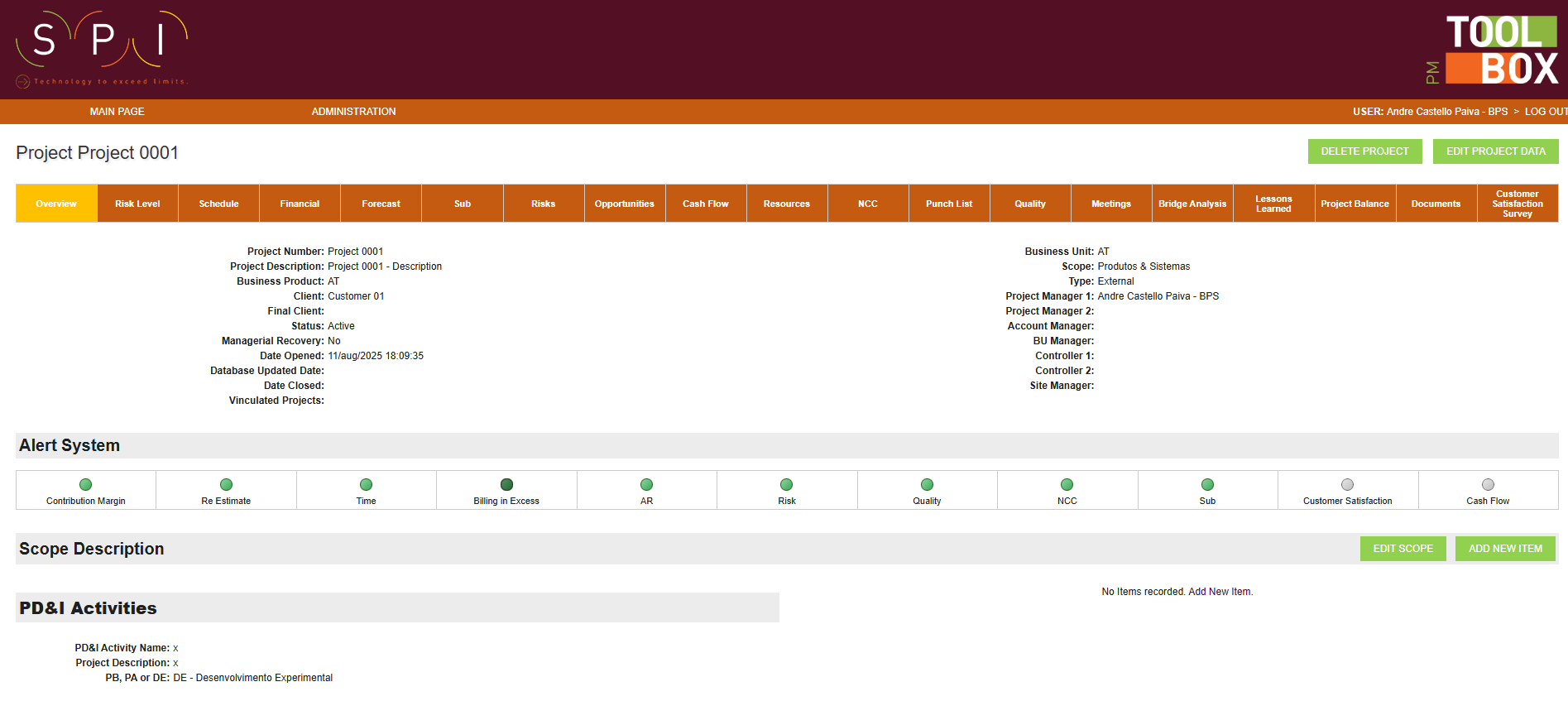View the Bridge Analysis tab
The image size is (1568, 701).
1192,204
